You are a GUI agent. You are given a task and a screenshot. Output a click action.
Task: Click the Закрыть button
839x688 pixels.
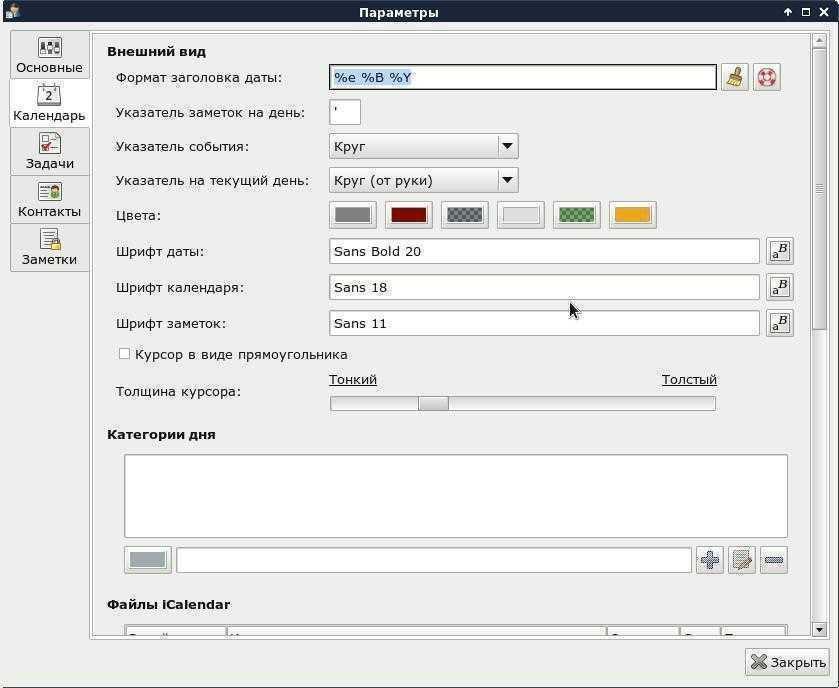(787, 662)
